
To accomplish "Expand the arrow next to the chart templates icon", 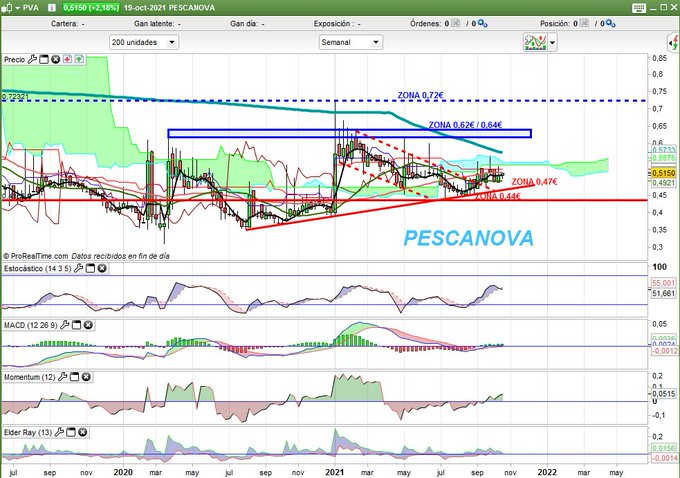I will [552, 43].
